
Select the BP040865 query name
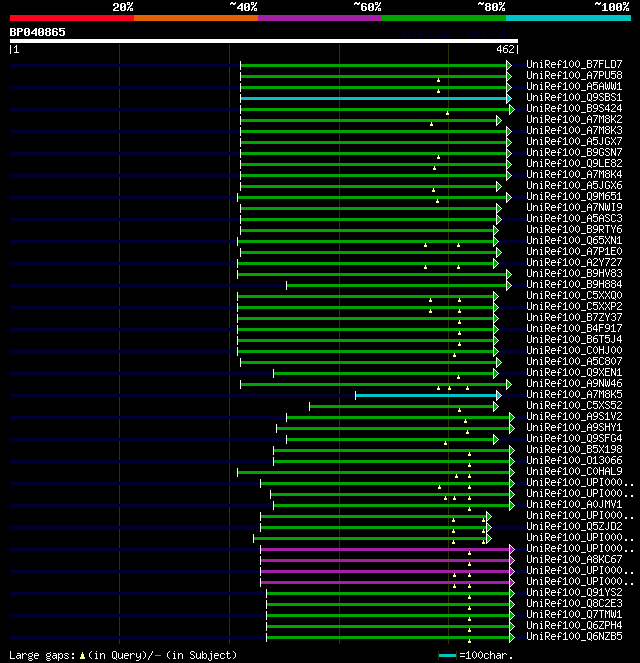click(x=38, y=32)
